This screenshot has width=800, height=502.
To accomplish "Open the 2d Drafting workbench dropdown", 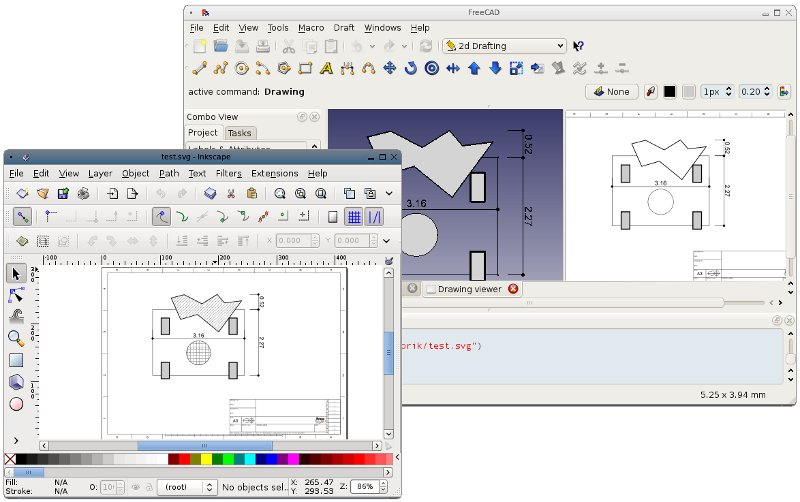I will pos(505,46).
